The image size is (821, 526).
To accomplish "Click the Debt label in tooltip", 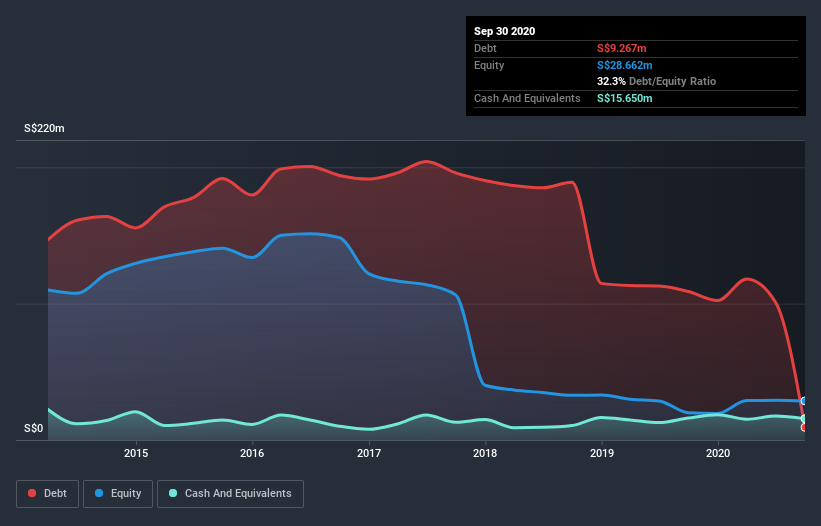I will pos(485,48).
